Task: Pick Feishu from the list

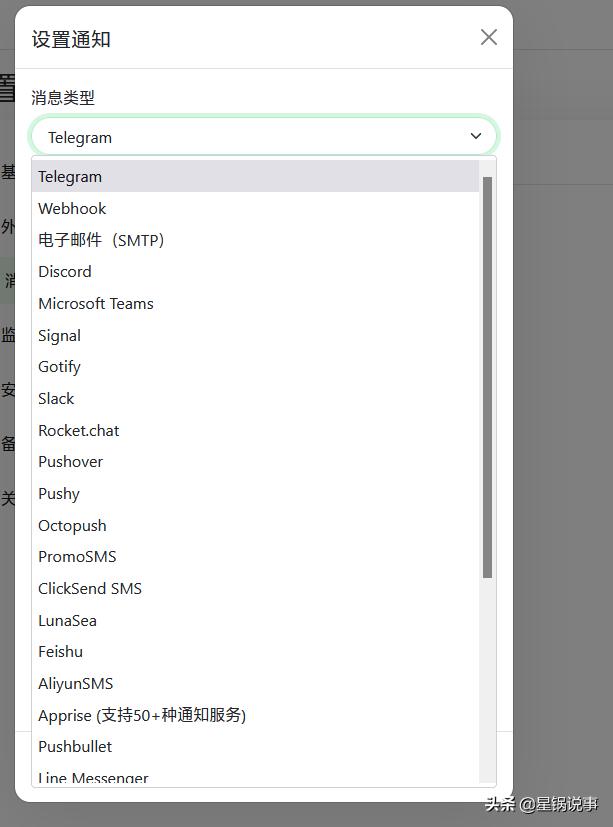Action: click(x=255, y=651)
